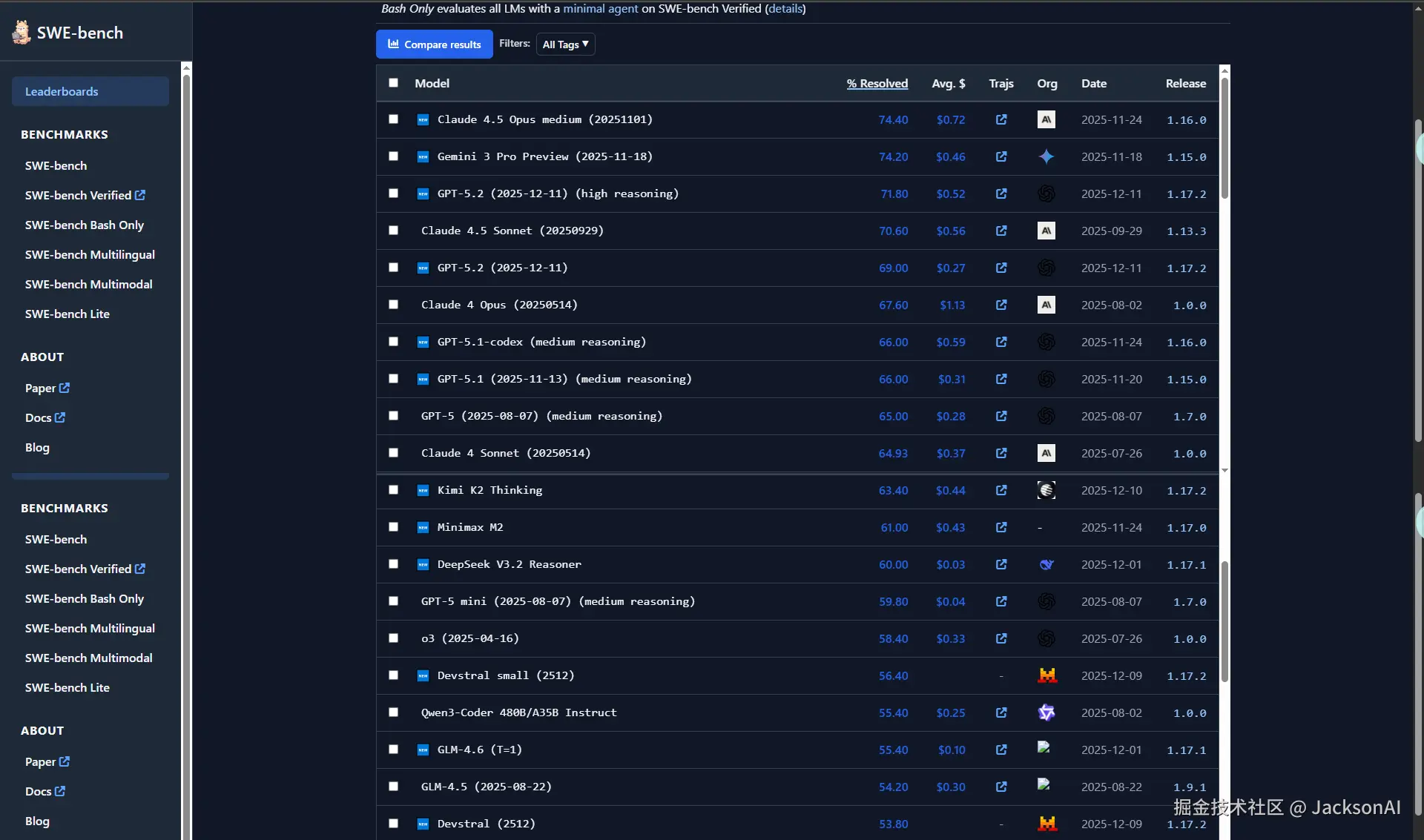Click the horizontal bar under sidebar Blog
This screenshot has width=1424, height=840.
coord(90,476)
